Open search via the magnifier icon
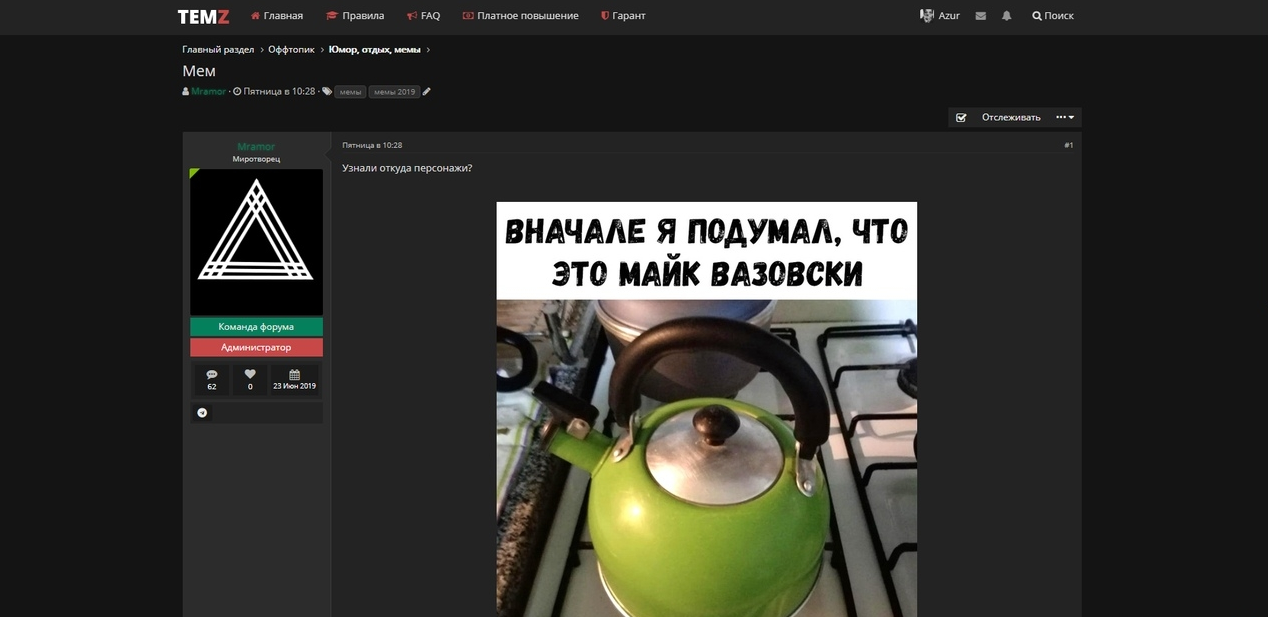This screenshot has height=617, width=1268. [x=1036, y=15]
